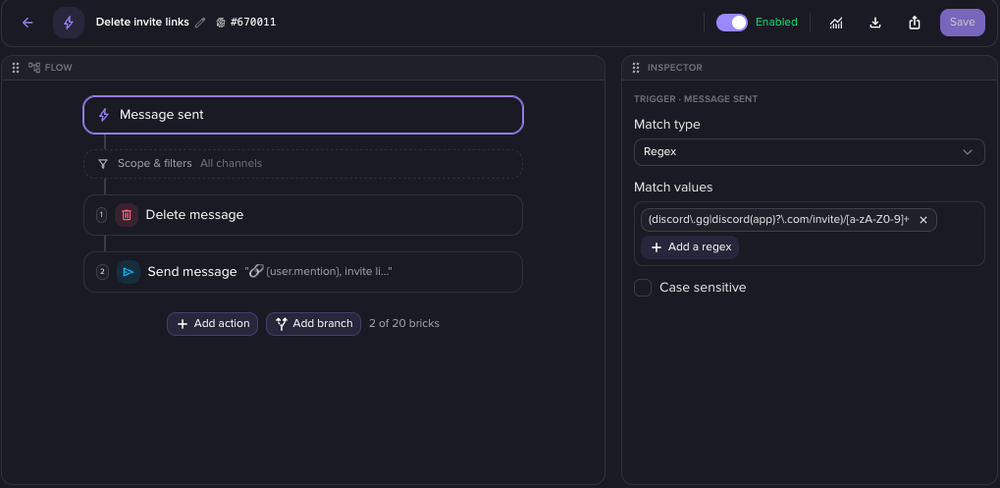
Task: Edit the name with the pencil icon
Action: click(x=200, y=22)
